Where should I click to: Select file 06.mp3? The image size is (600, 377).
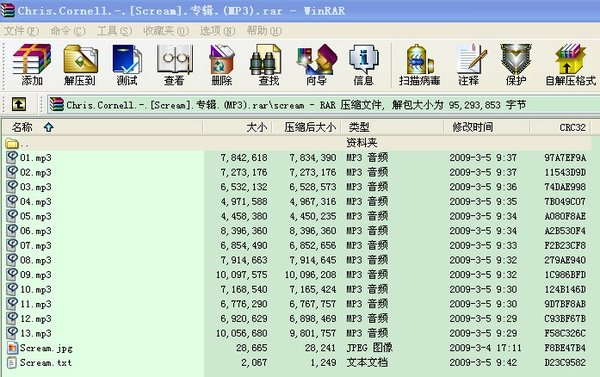[x=36, y=231]
